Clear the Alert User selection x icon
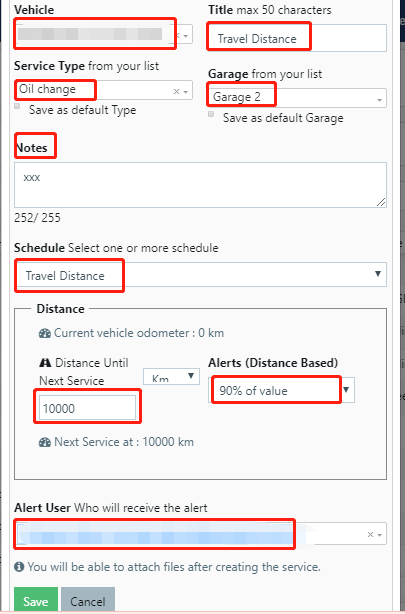 370,534
